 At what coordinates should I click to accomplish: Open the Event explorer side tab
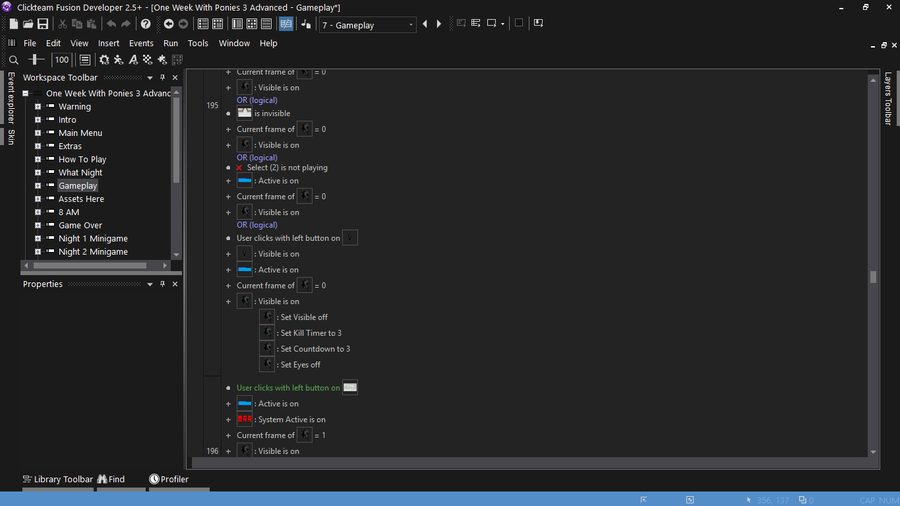pos(11,97)
